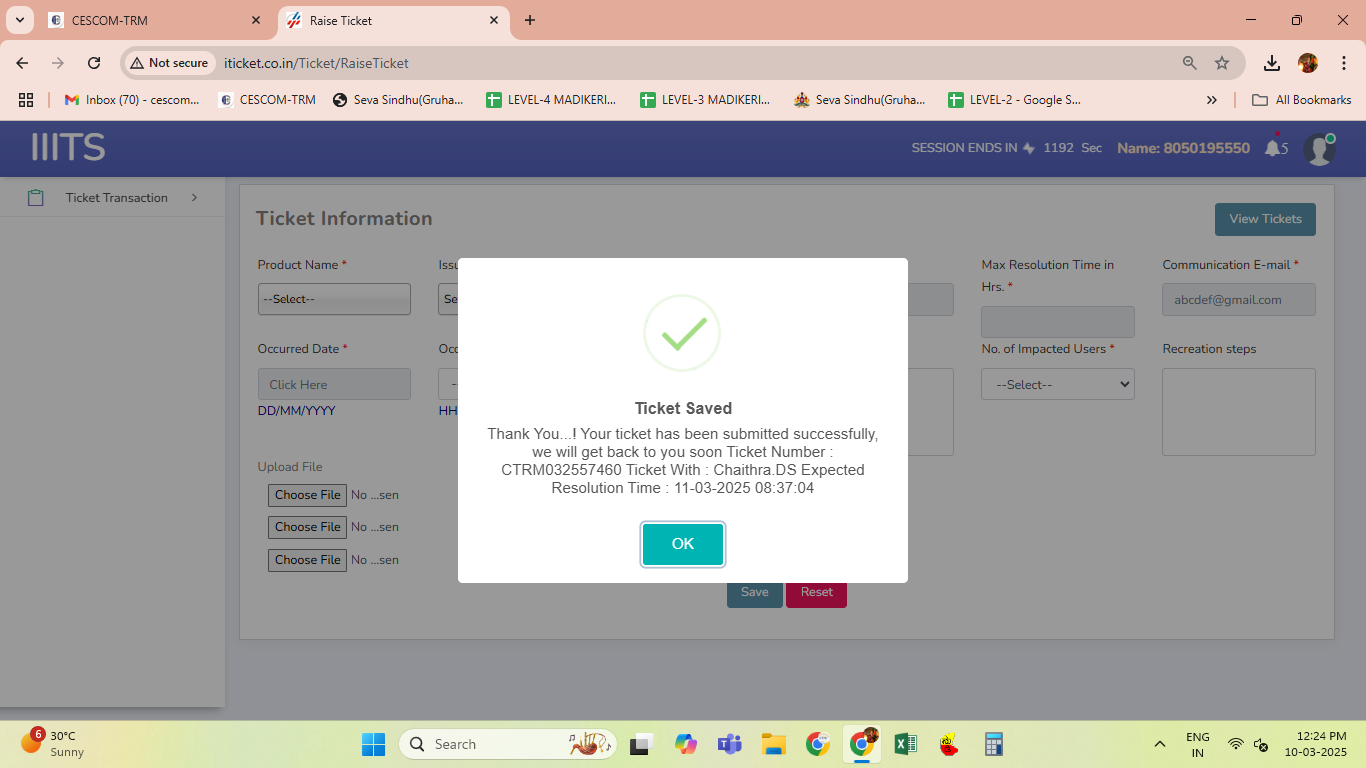Click the Name: 8050195550 label

pos(1183,148)
